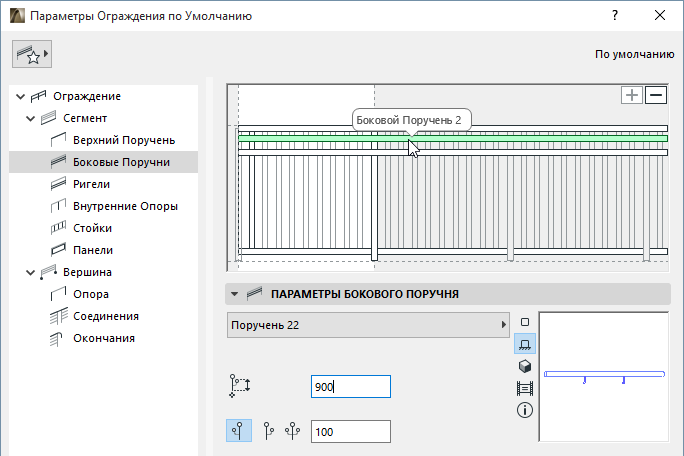Viewport: 684px width, 456px height.
Task: Click the Соединения connections icon
Action: point(58,316)
